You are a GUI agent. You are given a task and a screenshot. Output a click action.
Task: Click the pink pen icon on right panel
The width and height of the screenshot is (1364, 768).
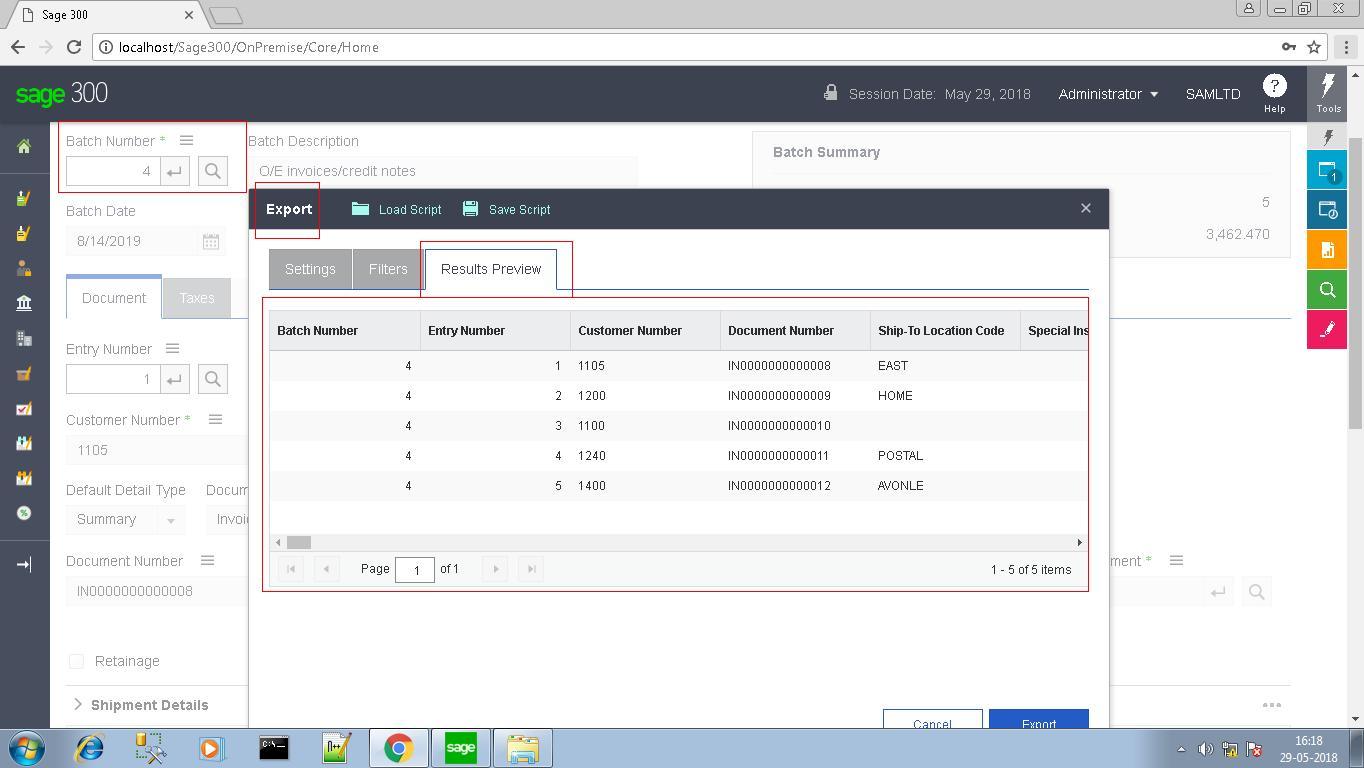[x=1327, y=330]
